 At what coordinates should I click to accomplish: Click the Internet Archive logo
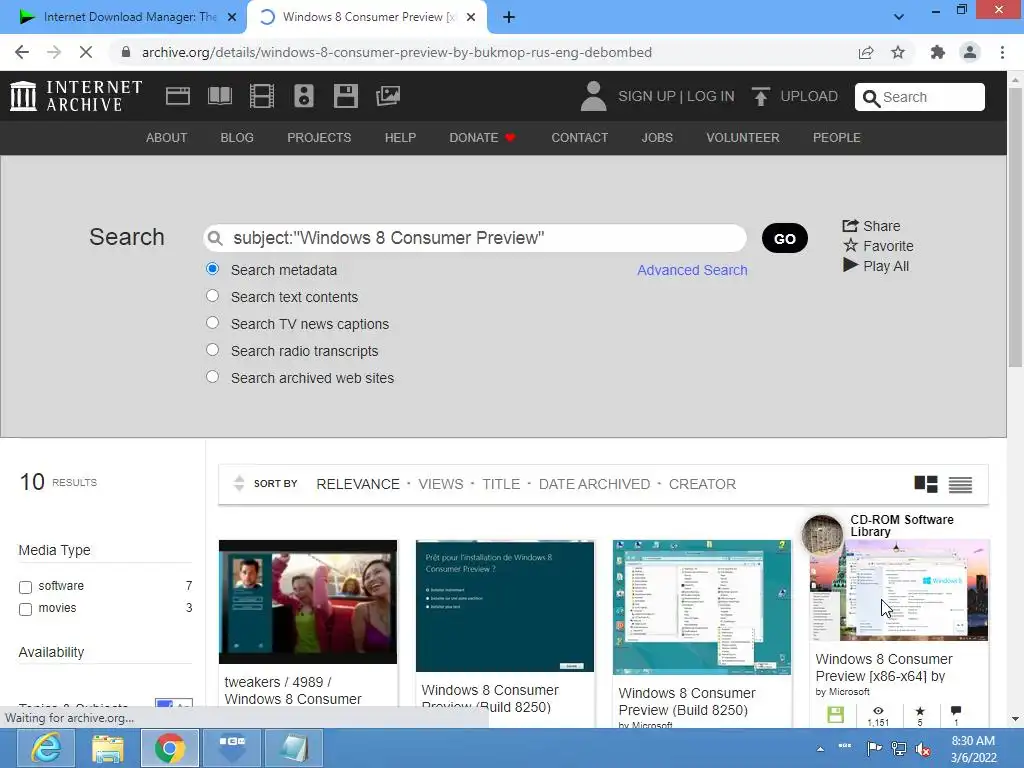tap(76, 96)
